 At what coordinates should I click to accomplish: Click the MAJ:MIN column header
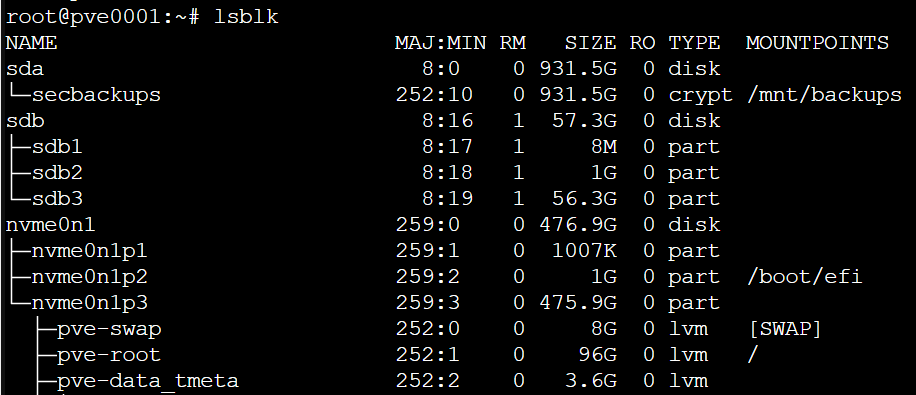(440, 43)
